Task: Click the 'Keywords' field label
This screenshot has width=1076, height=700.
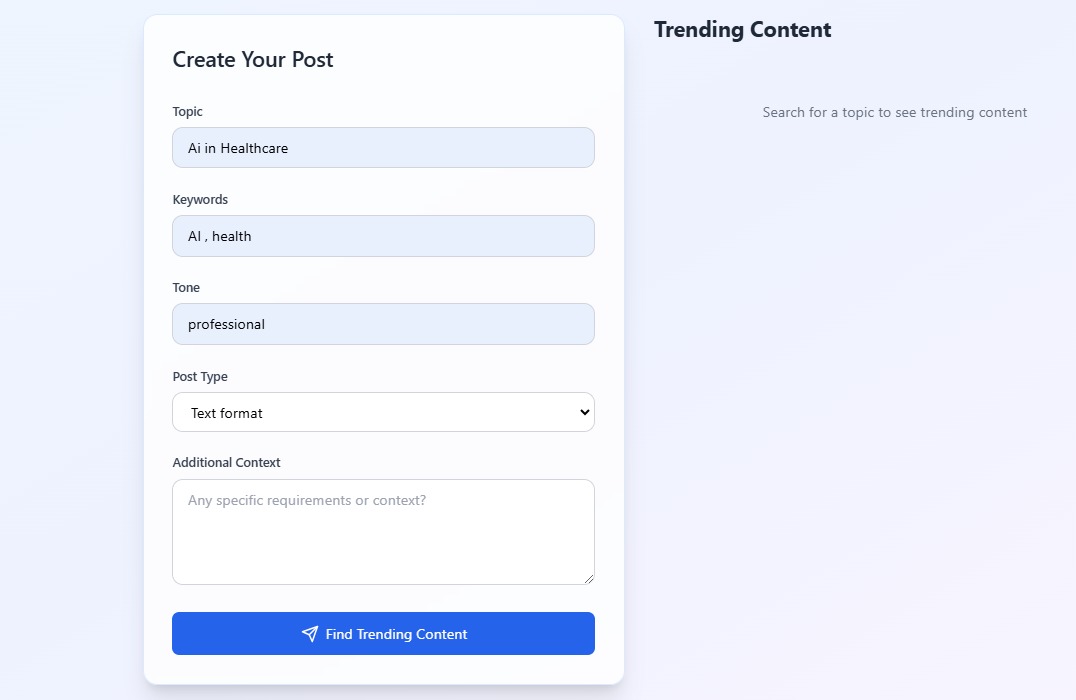Action: [x=200, y=200]
